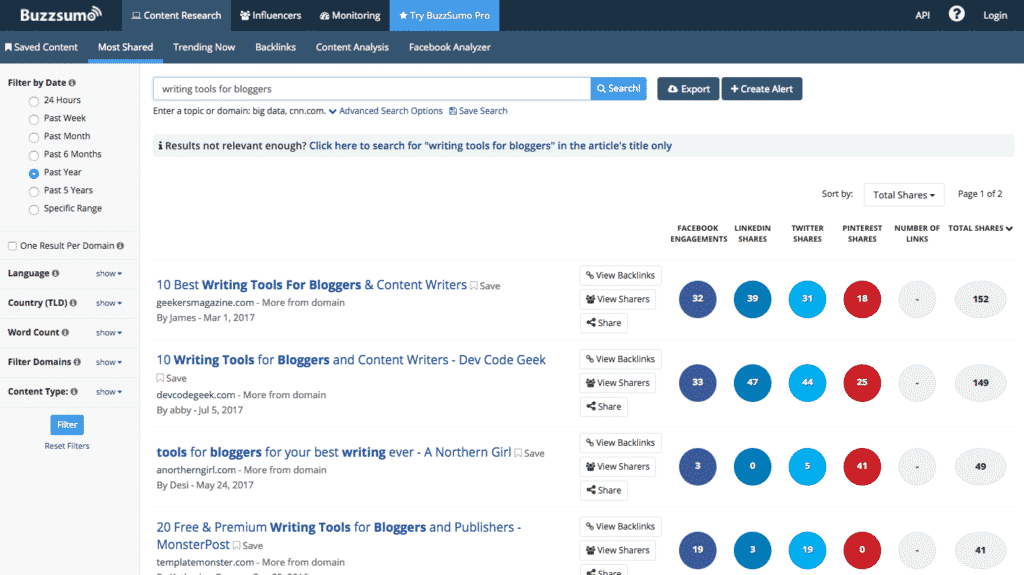The image size is (1024, 575).
Task: Click LinkedIn shares circle showing 39
Action: pyautogui.click(x=752, y=299)
